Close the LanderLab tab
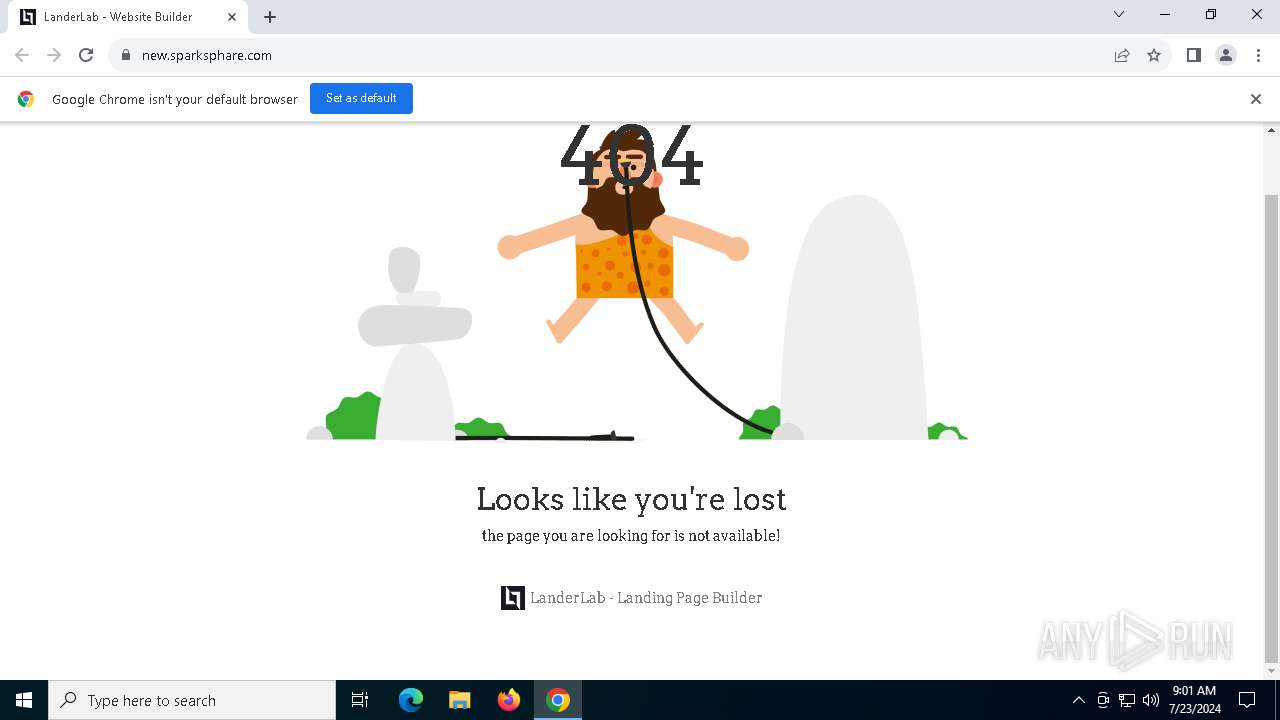The height and width of the screenshot is (720, 1280). click(231, 17)
